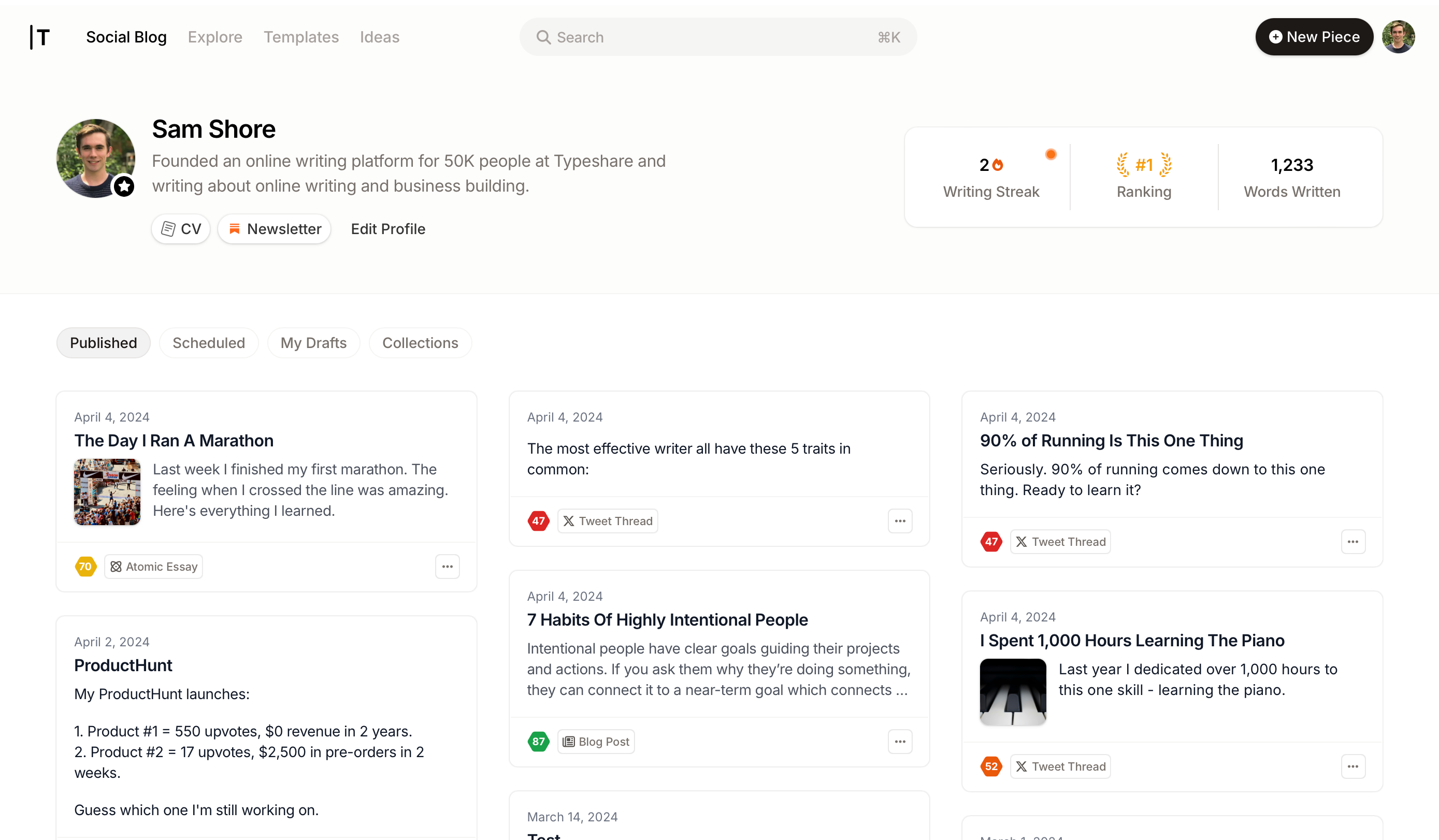Go to Templates in the navigation
The width and height of the screenshot is (1439, 840).
pyautogui.click(x=301, y=37)
